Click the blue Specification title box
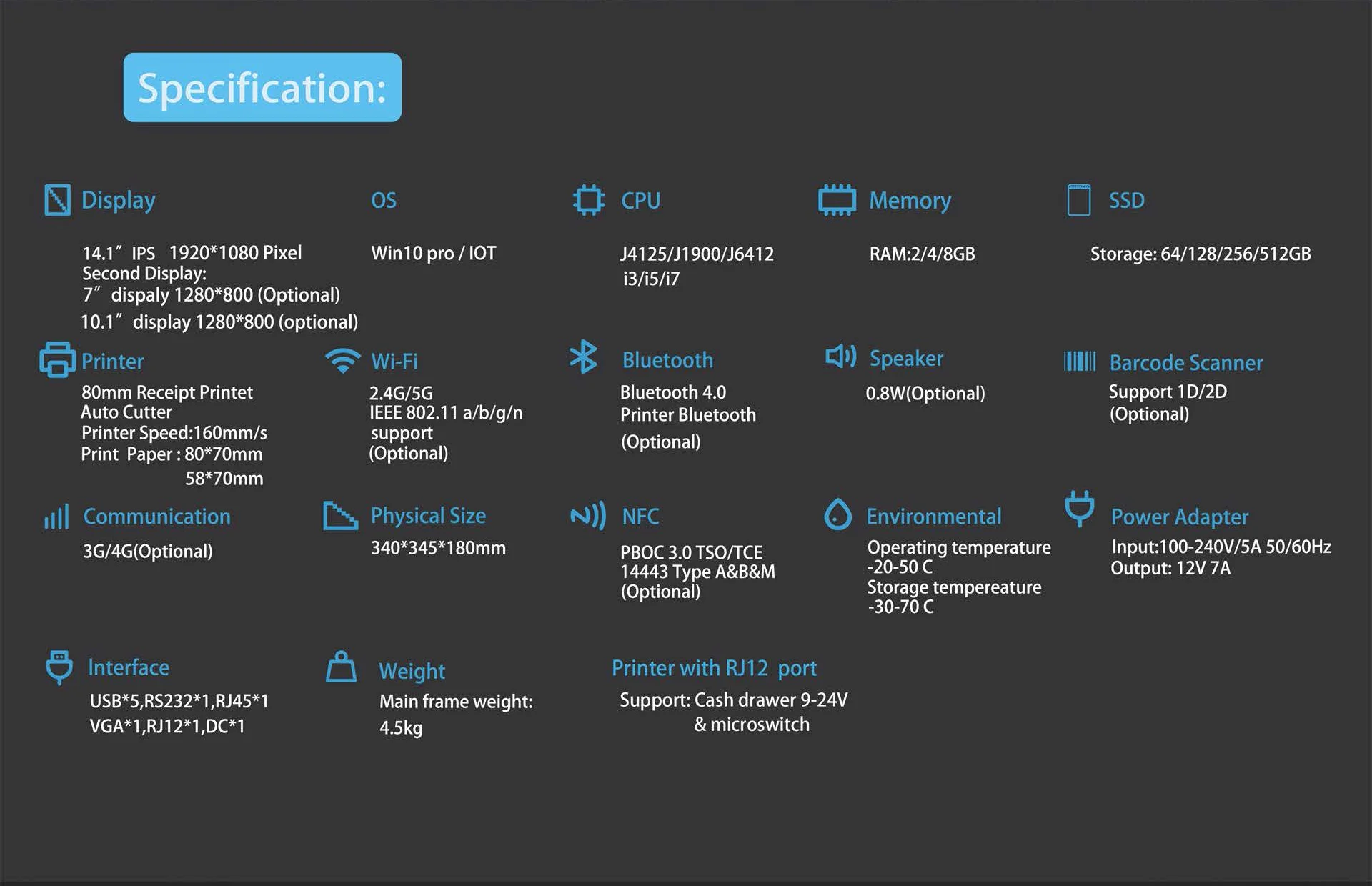 tap(262, 87)
